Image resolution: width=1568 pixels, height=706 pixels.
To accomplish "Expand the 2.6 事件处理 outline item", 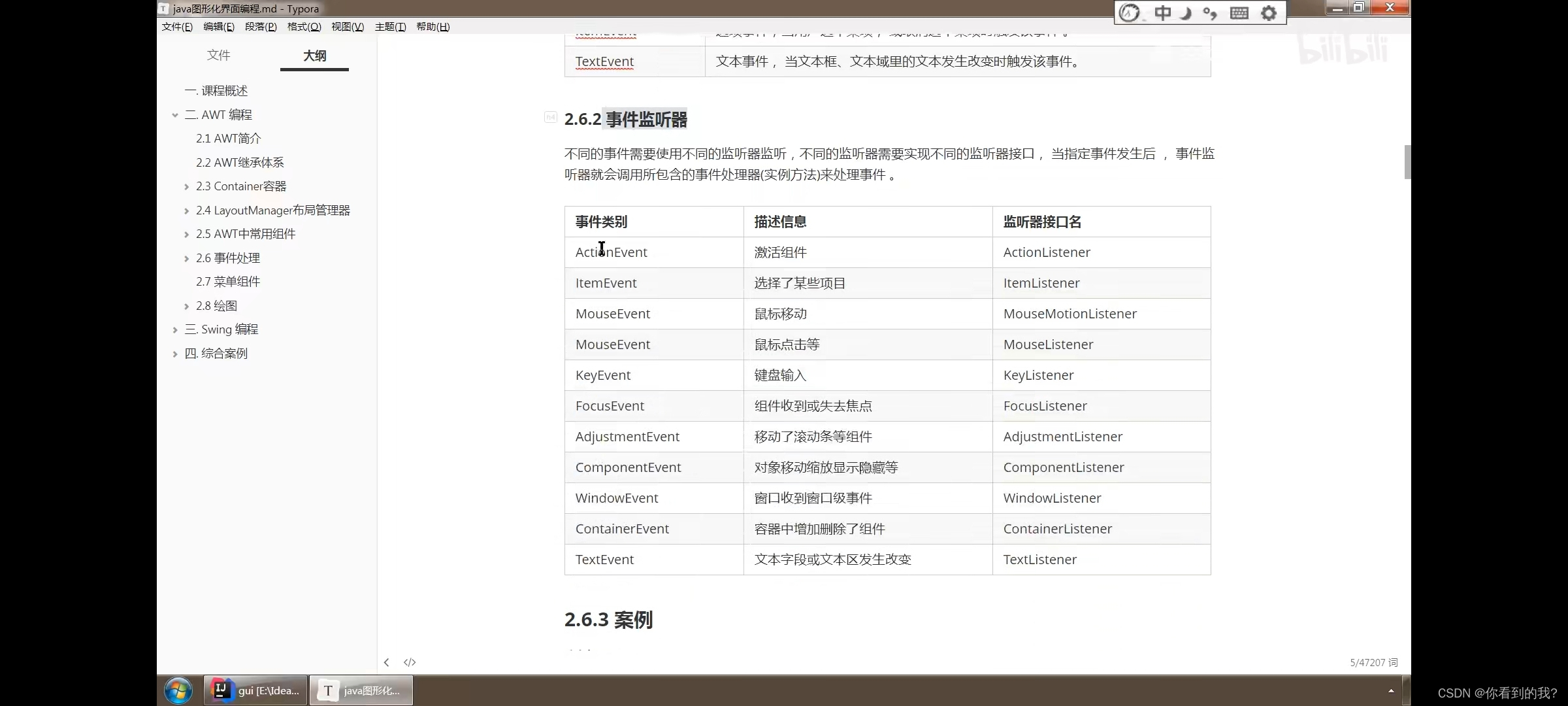I will 187,258.
